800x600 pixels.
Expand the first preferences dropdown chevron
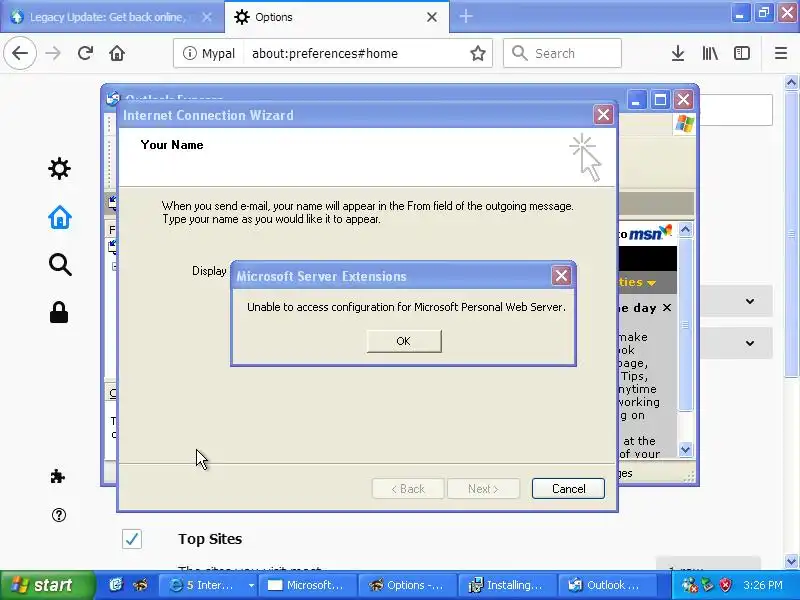(749, 301)
